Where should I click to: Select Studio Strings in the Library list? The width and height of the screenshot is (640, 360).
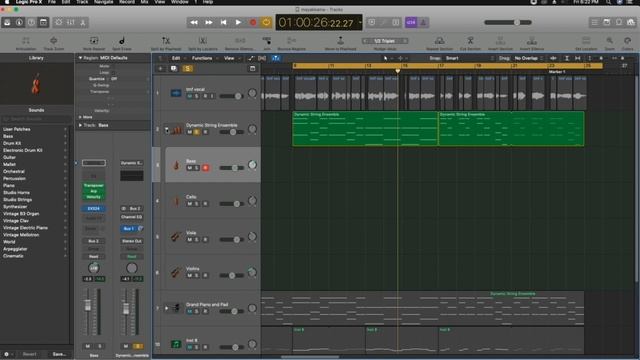coord(18,200)
